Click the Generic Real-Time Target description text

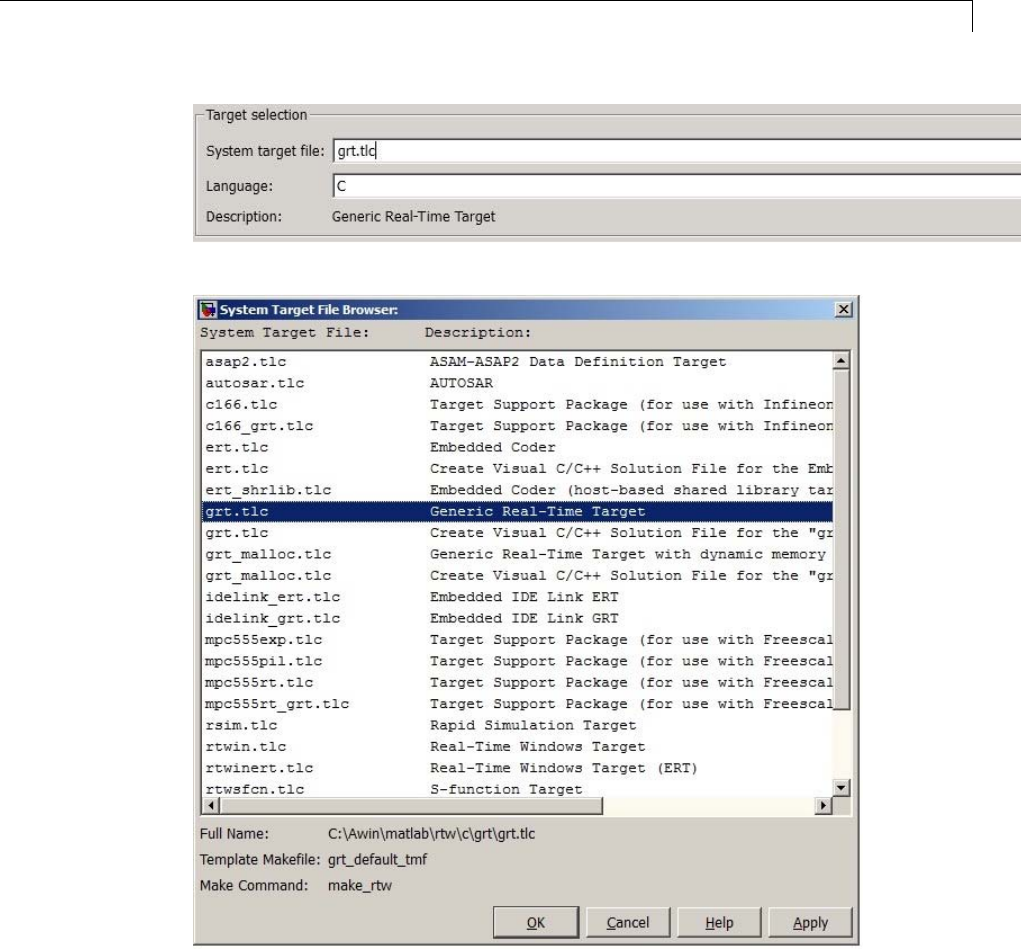coord(413,217)
